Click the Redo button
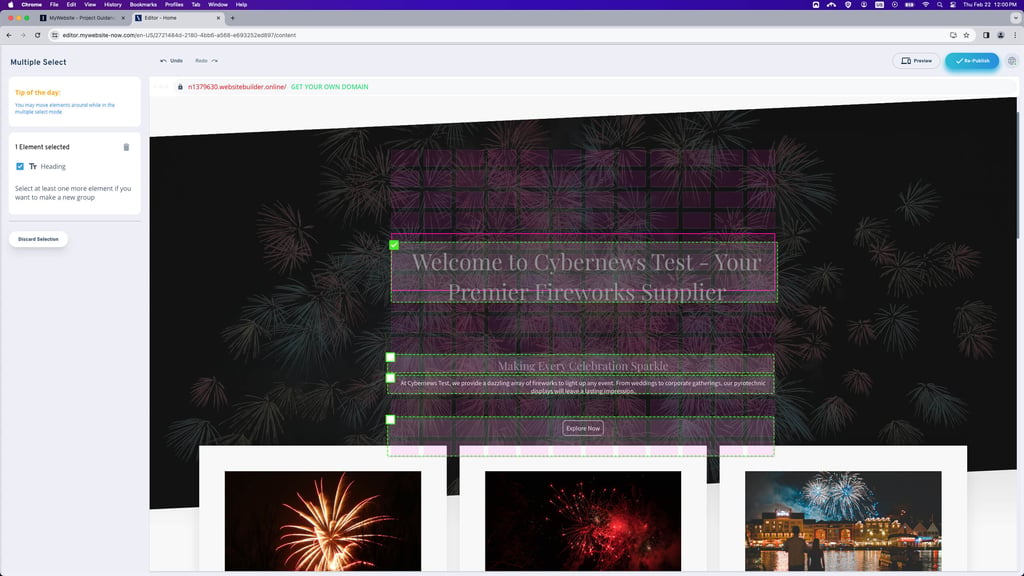1024x576 pixels. click(206, 61)
